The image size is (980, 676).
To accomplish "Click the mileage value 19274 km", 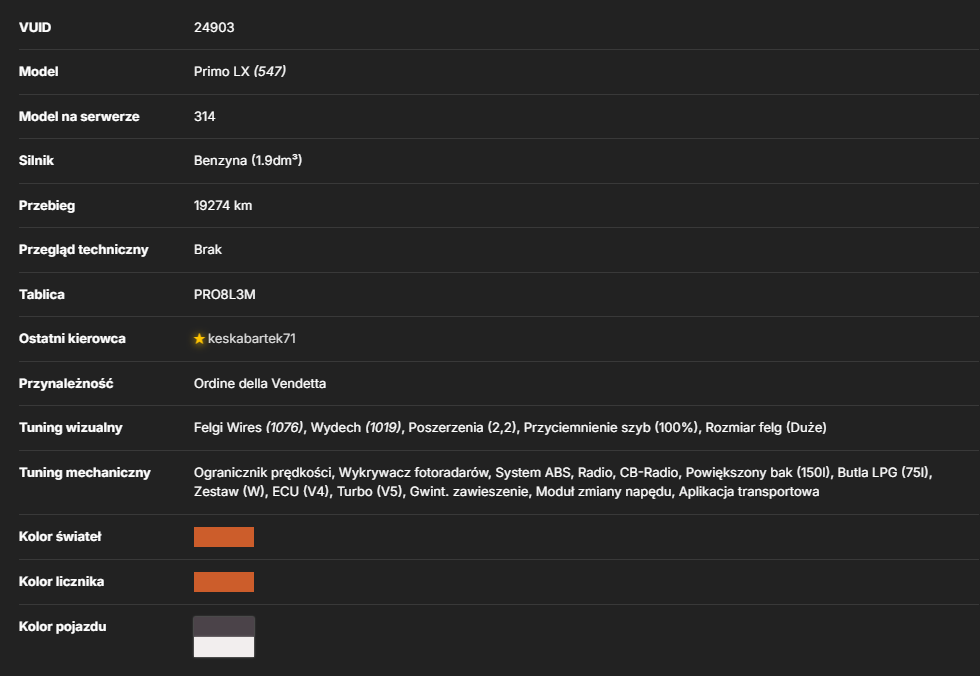I will [x=223, y=206].
